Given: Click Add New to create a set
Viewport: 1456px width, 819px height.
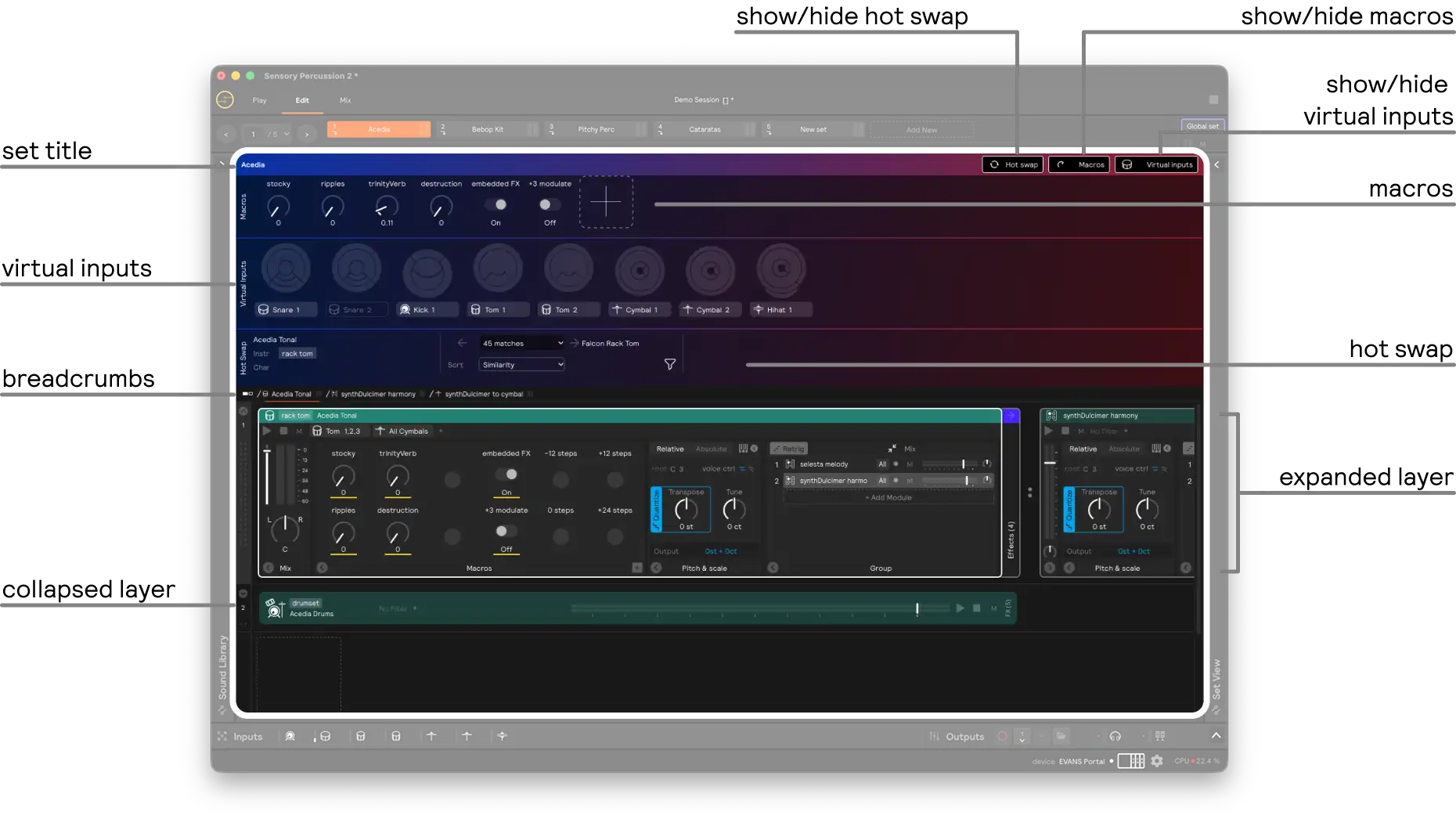Looking at the screenshot, I should [x=921, y=129].
